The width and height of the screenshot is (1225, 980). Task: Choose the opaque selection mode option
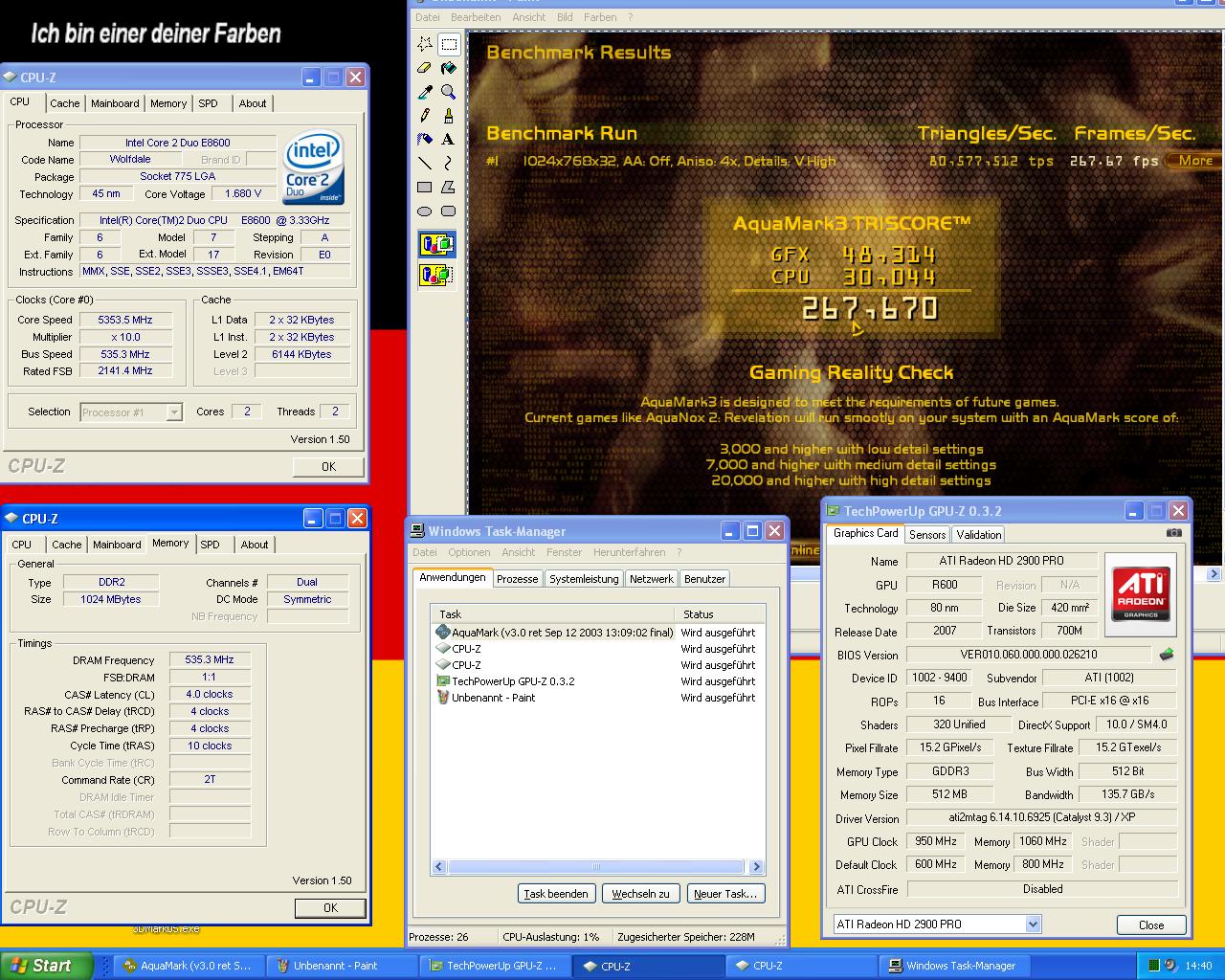click(x=436, y=245)
